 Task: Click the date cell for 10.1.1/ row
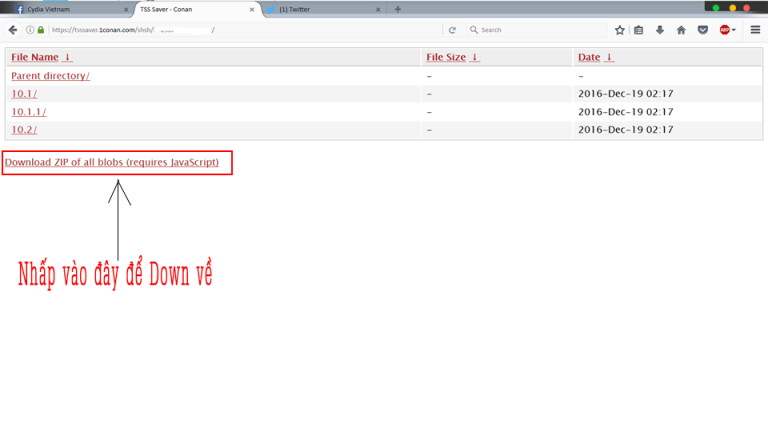point(625,112)
